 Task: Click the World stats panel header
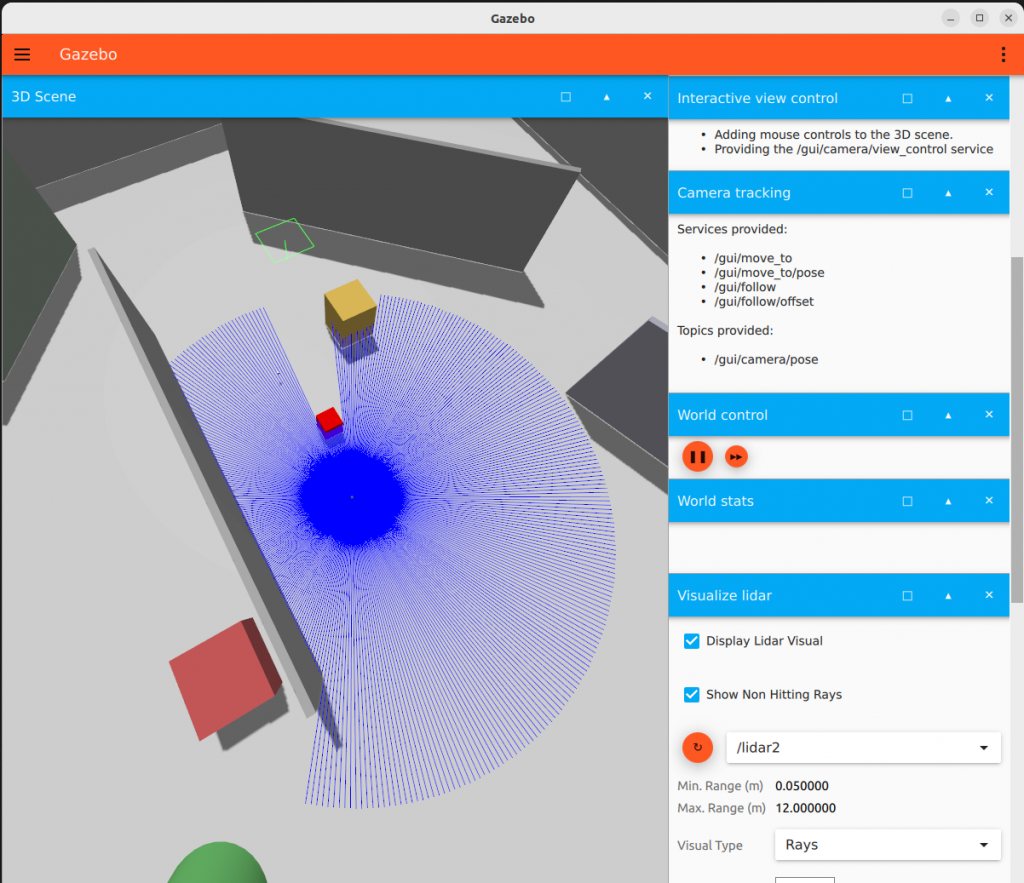pyautogui.click(x=780, y=501)
